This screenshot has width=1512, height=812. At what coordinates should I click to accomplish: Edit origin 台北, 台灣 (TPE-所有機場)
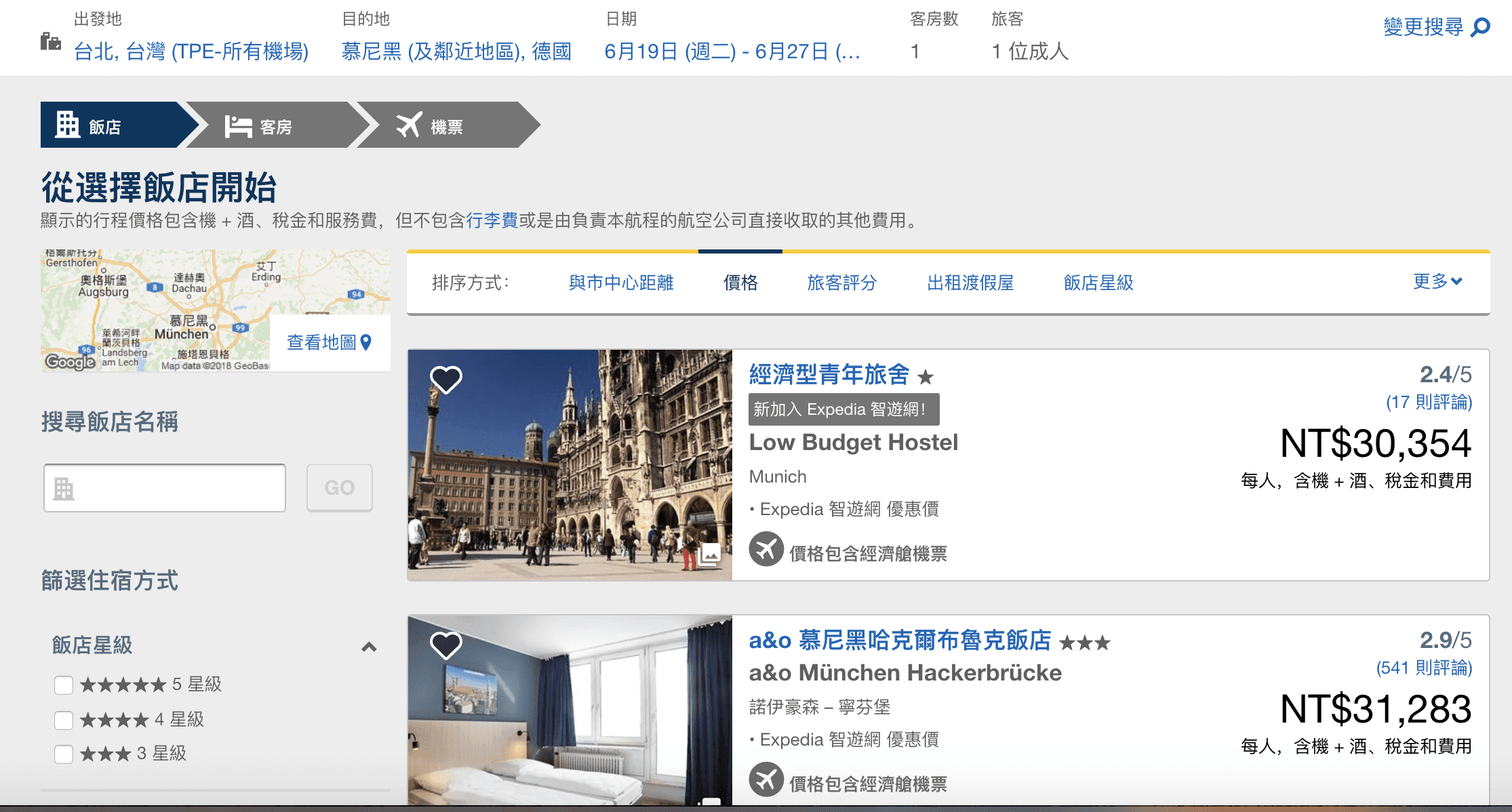tap(191, 52)
